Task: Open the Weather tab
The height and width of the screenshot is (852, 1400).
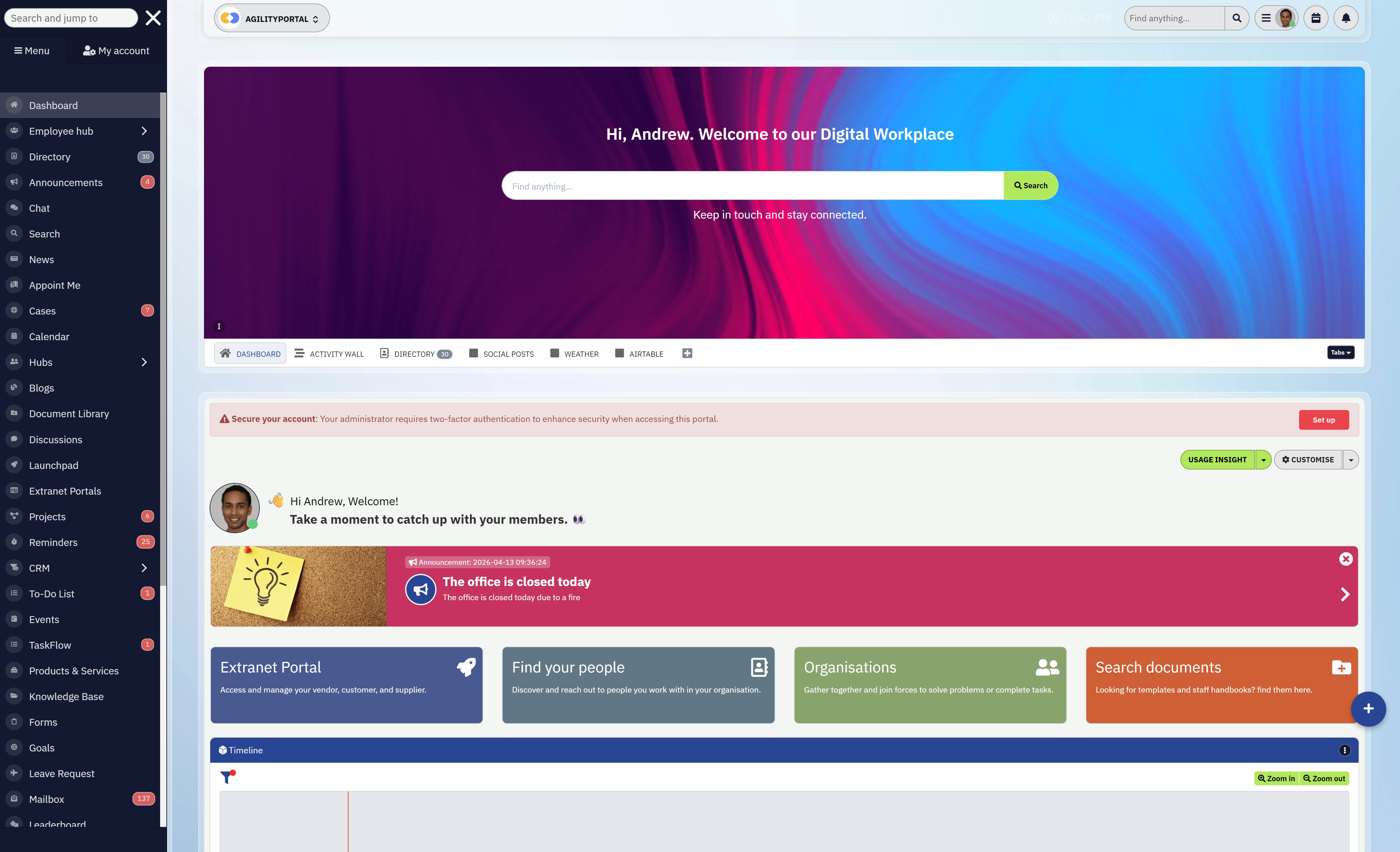Action: point(574,354)
